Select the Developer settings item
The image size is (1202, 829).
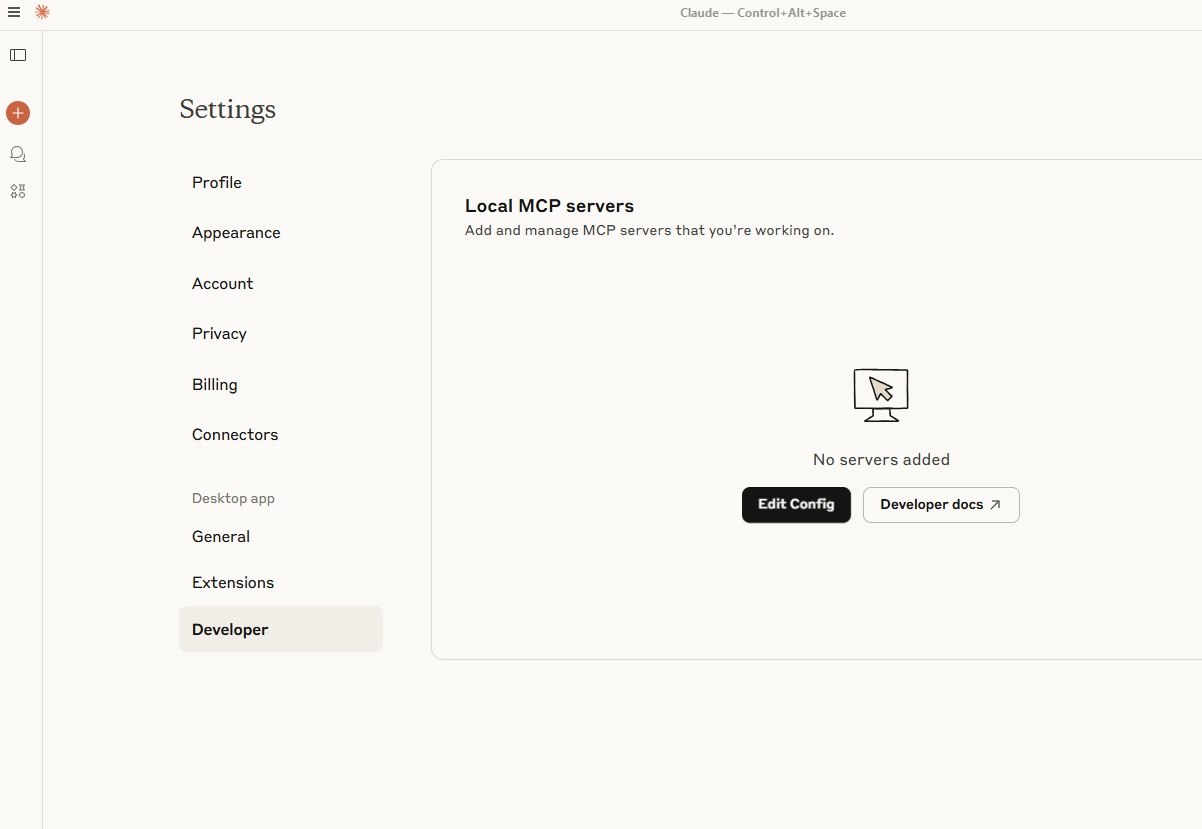[x=230, y=629]
